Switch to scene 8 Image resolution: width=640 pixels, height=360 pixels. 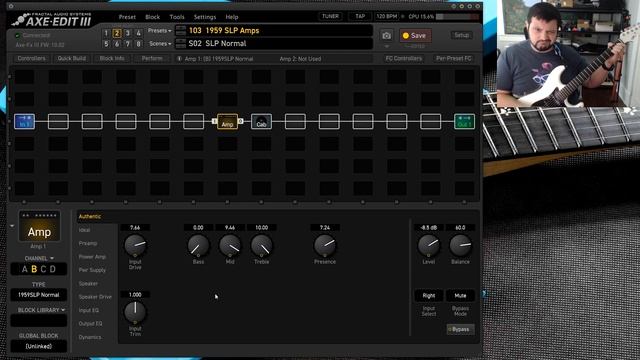tap(138, 44)
